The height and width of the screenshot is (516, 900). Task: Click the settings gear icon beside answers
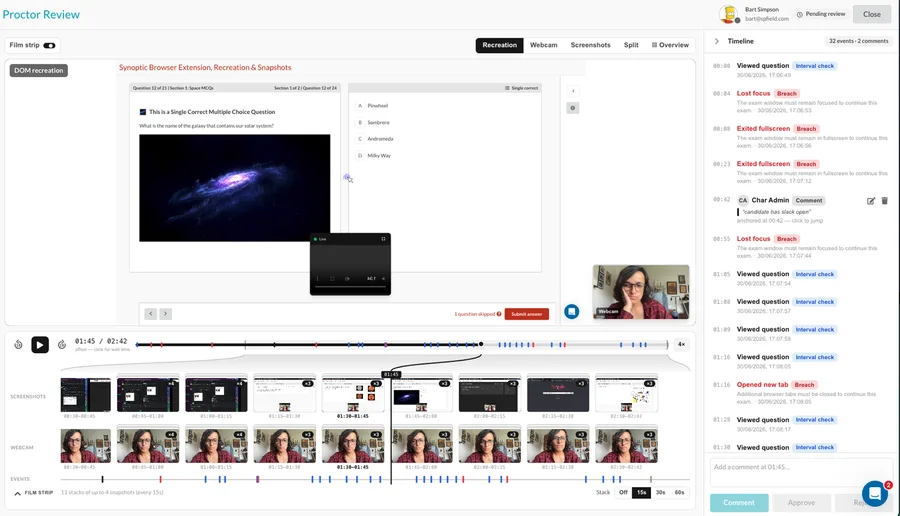pyautogui.click(x=572, y=108)
